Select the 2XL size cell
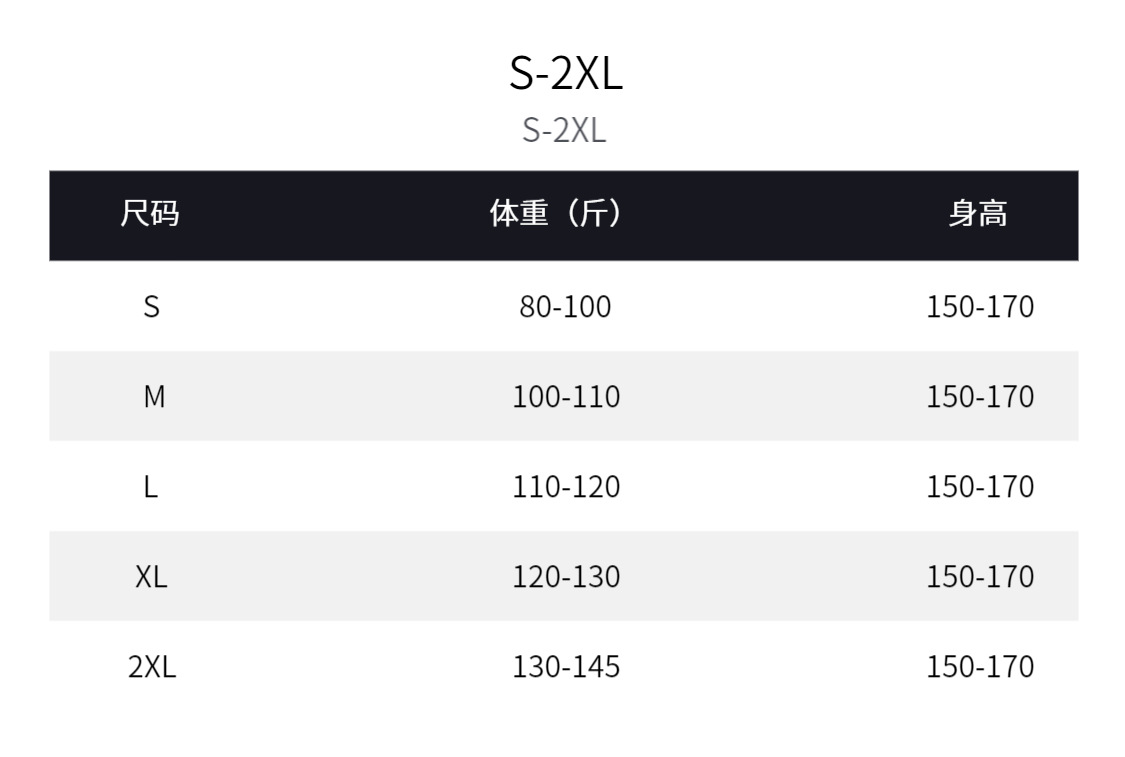This screenshot has width=1125, height=757. tap(151, 667)
